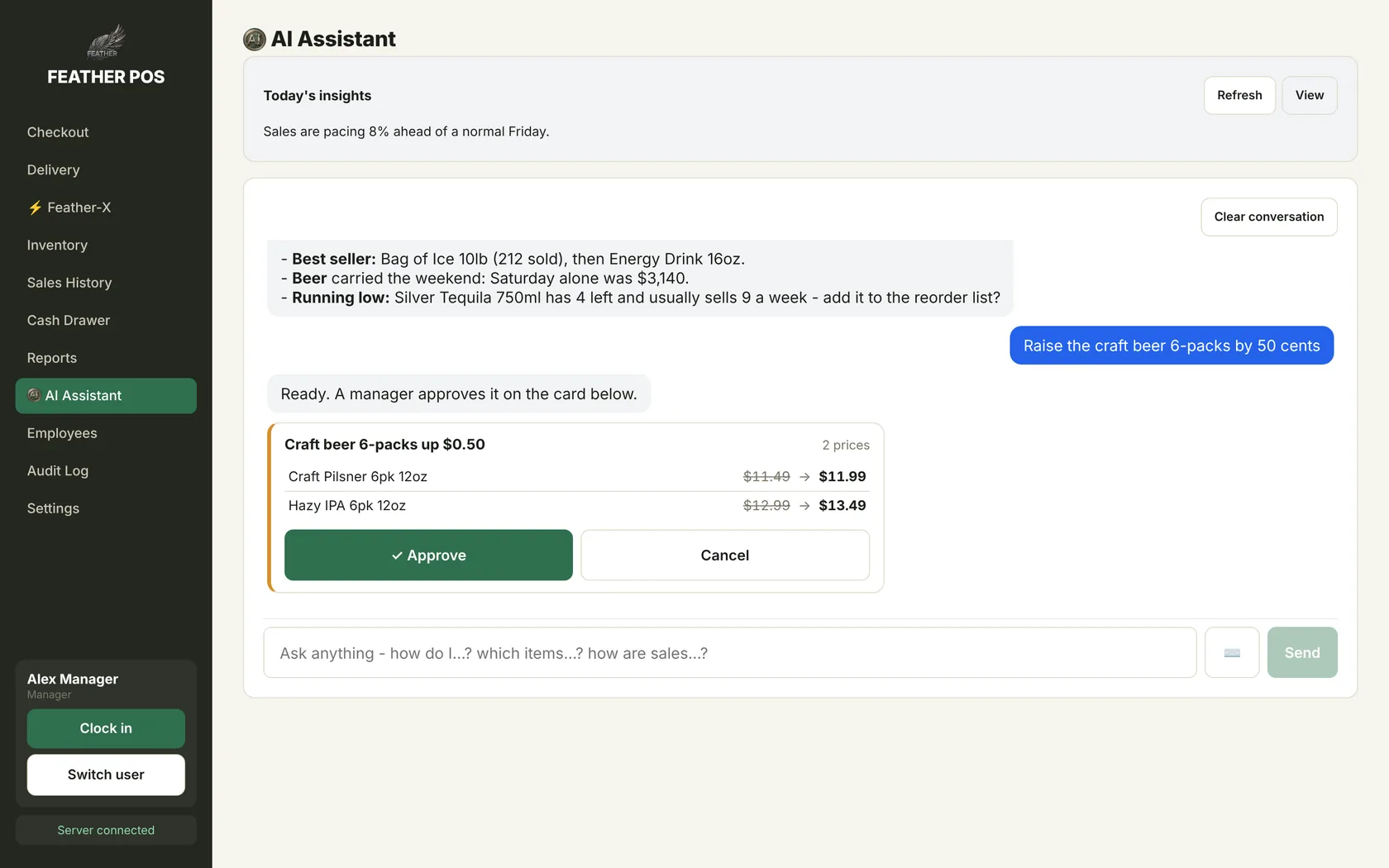Navigate to Inventory
This screenshot has width=1389, height=868.
pyautogui.click(x=106, y=245)
